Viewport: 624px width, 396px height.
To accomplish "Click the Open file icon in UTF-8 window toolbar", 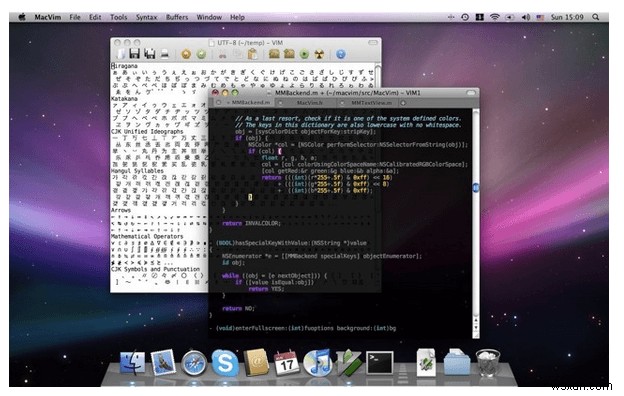I will click(121, 54).
